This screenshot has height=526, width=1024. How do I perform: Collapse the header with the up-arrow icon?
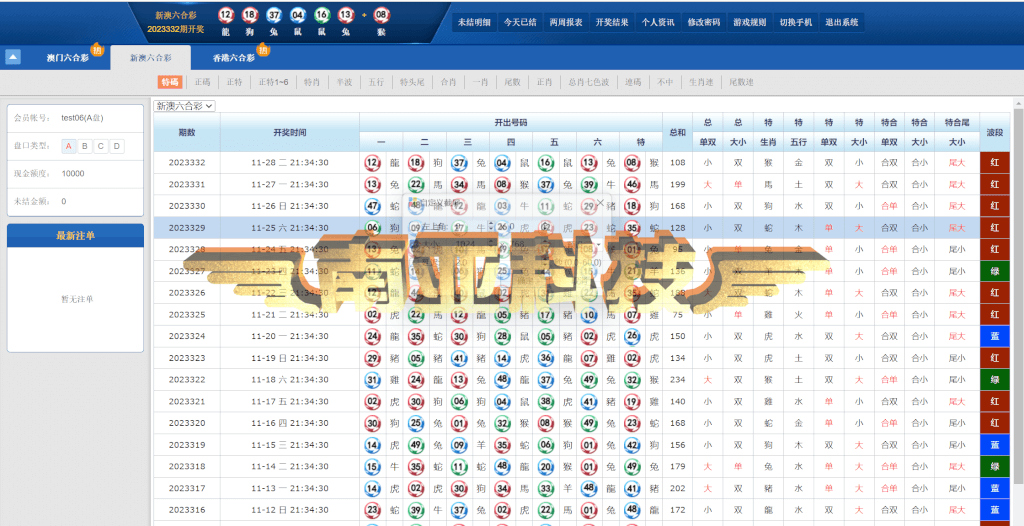(13, 58)
